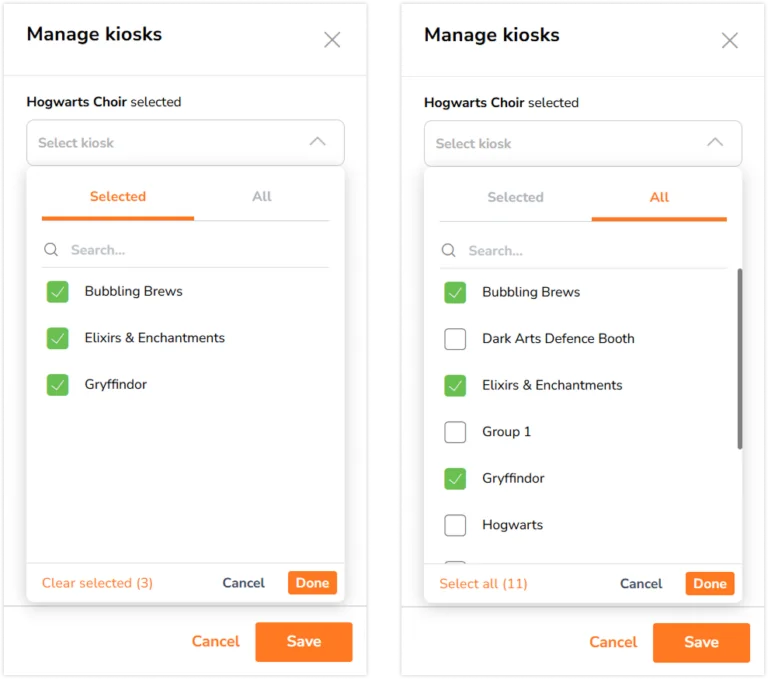Collapse the right Select kiosk dropdown chevron
Screen dimensions: 768x679
pyautogui.click(x=715, y=143)
